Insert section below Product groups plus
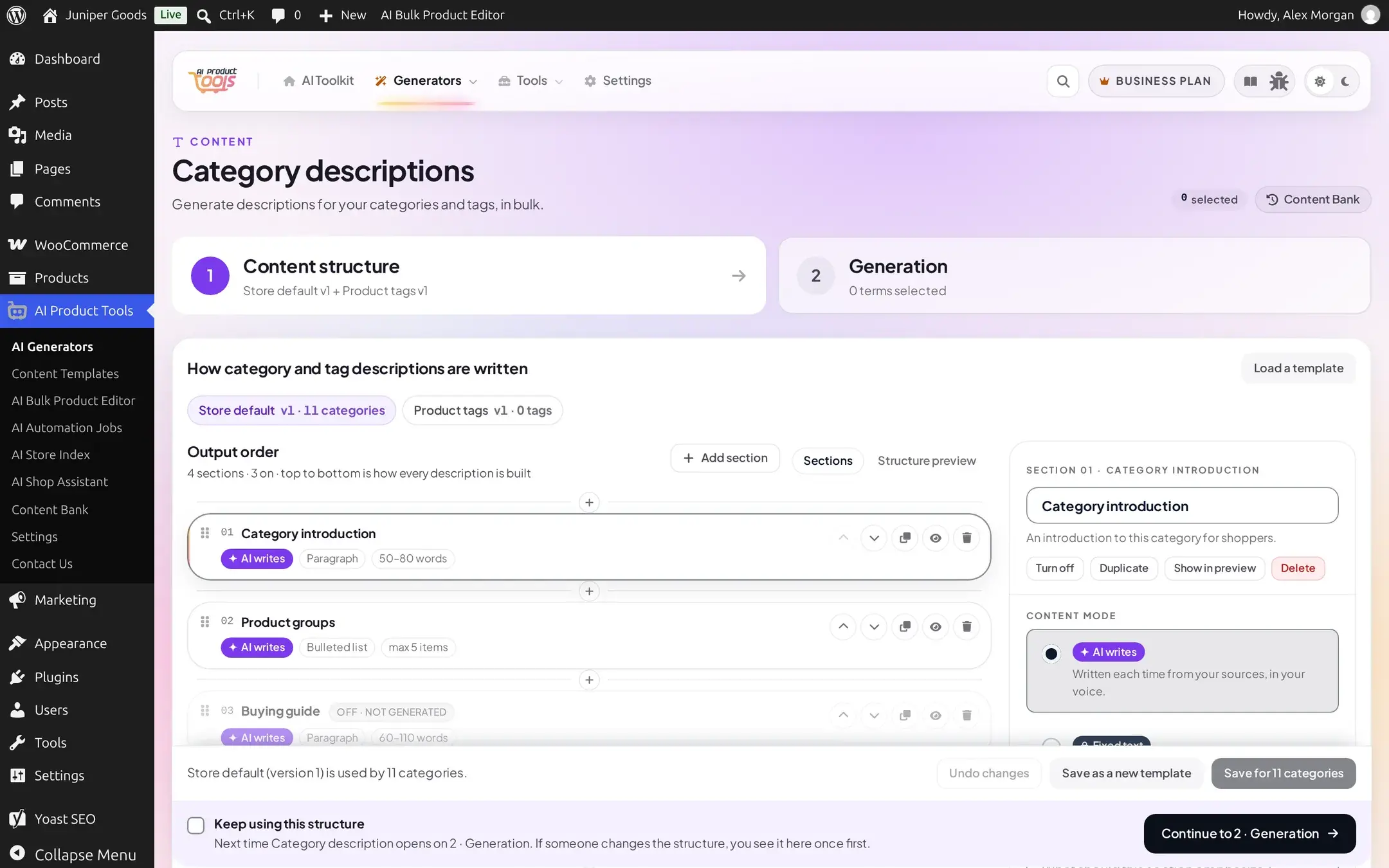Screen dimensions: 1389x868 click(589, 680)
